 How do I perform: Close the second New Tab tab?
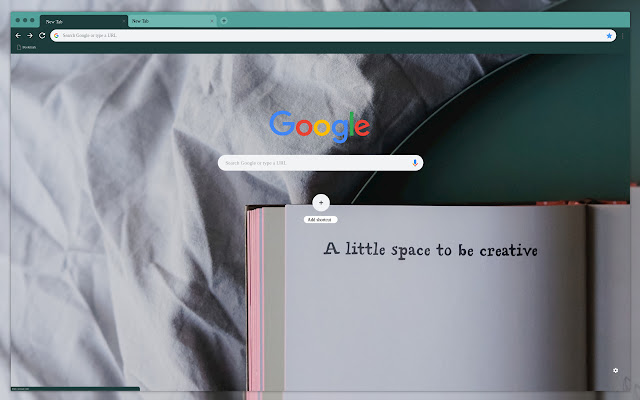(x=212, y=21)
